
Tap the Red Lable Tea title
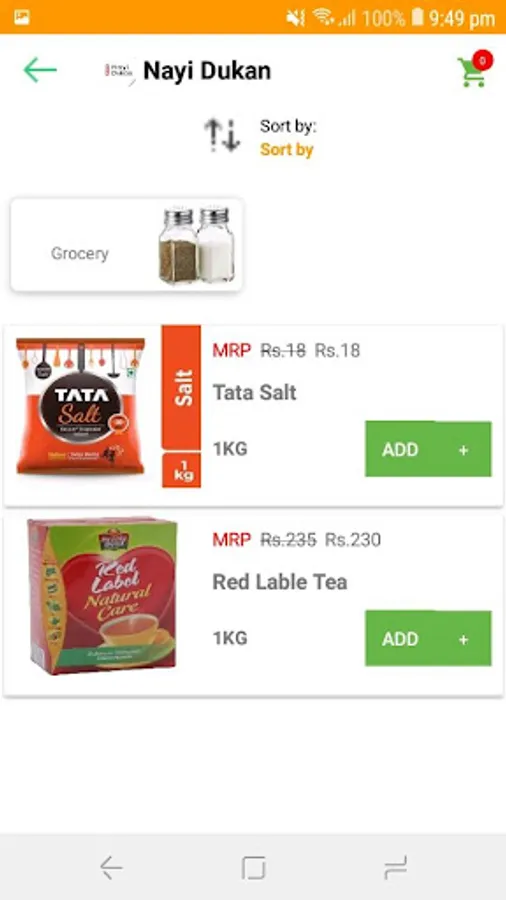coord(280,582)
